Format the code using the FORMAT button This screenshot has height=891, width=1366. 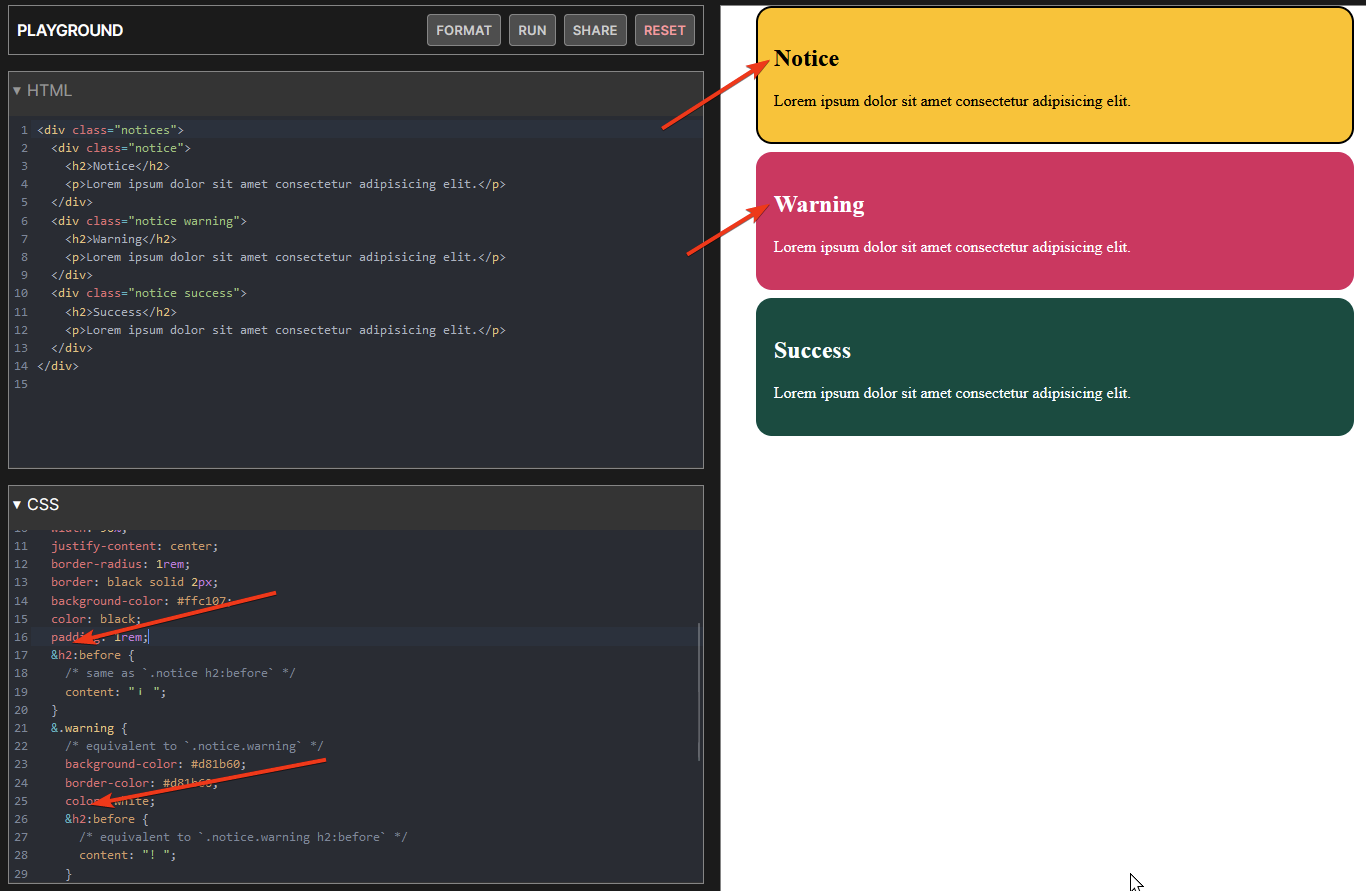click(x=463, y=30)
